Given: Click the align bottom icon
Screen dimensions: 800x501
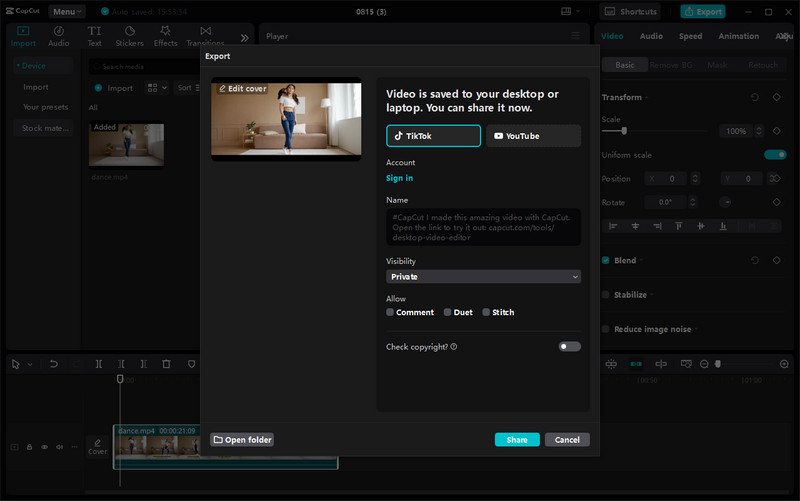Looking at the screenshot, I should pyautogui.click(x=723, y=226).
